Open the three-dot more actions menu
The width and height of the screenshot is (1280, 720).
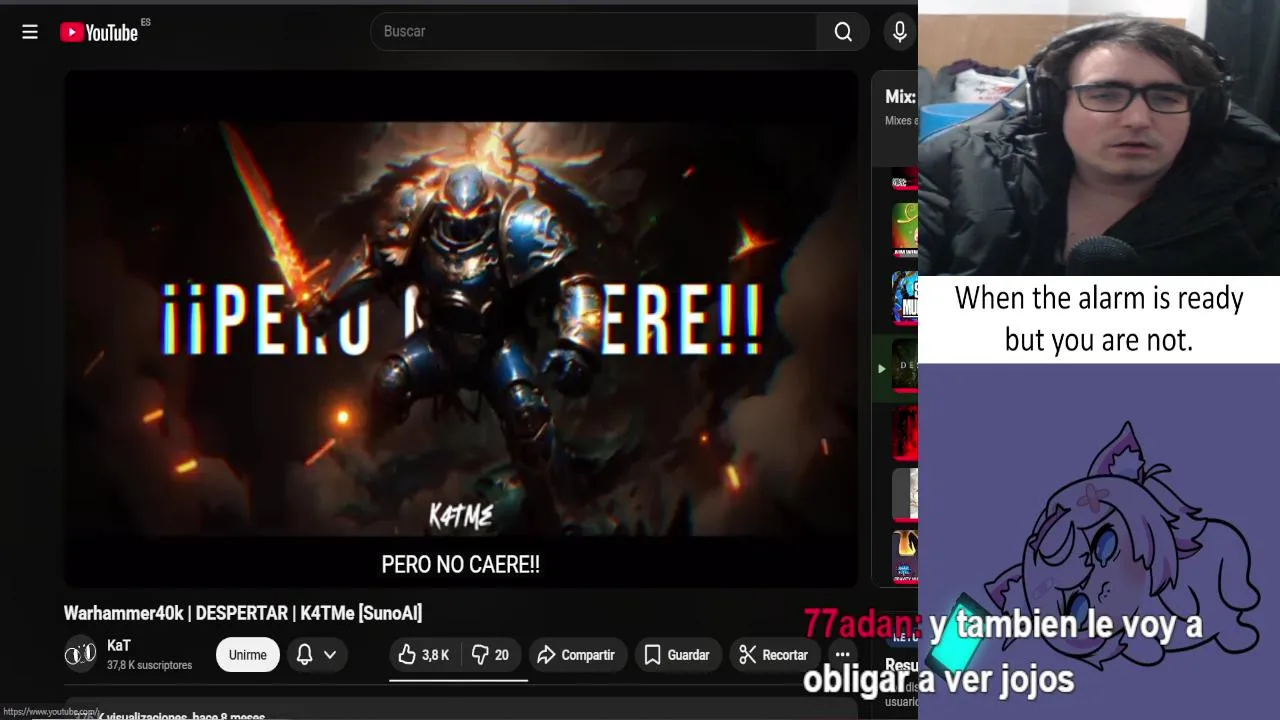[x=842, y=655]
